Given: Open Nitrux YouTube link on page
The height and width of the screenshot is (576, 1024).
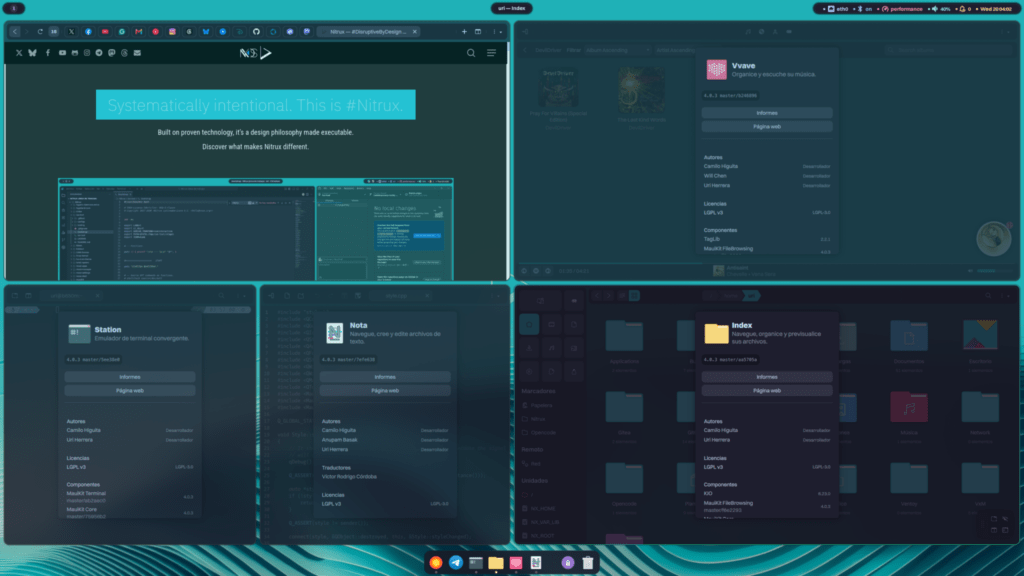Looking at the screenshot, I should point(62,53).
